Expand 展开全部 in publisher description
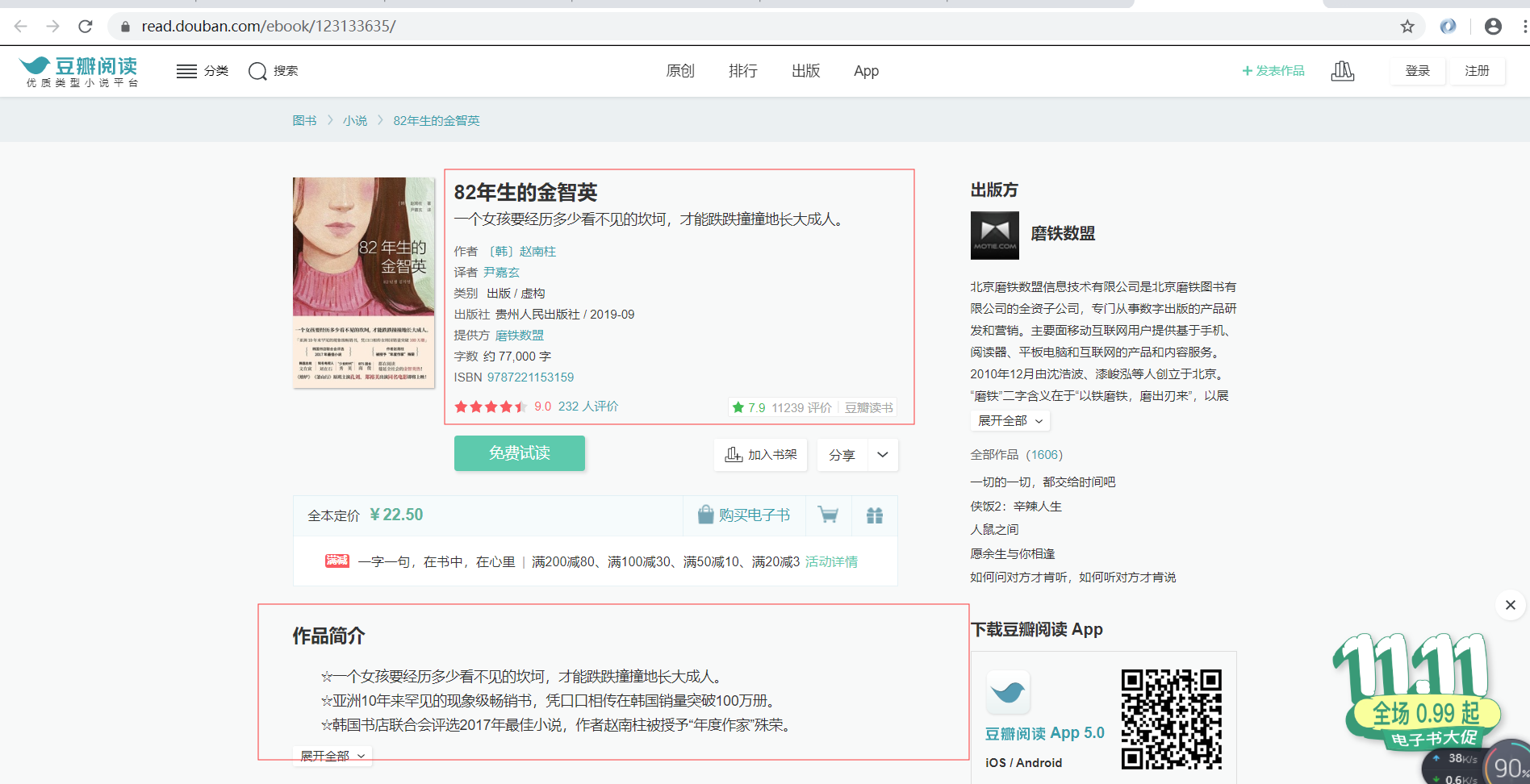Image resolution: width=1530 pixels, height=784 pixels. click(1010, 420)
